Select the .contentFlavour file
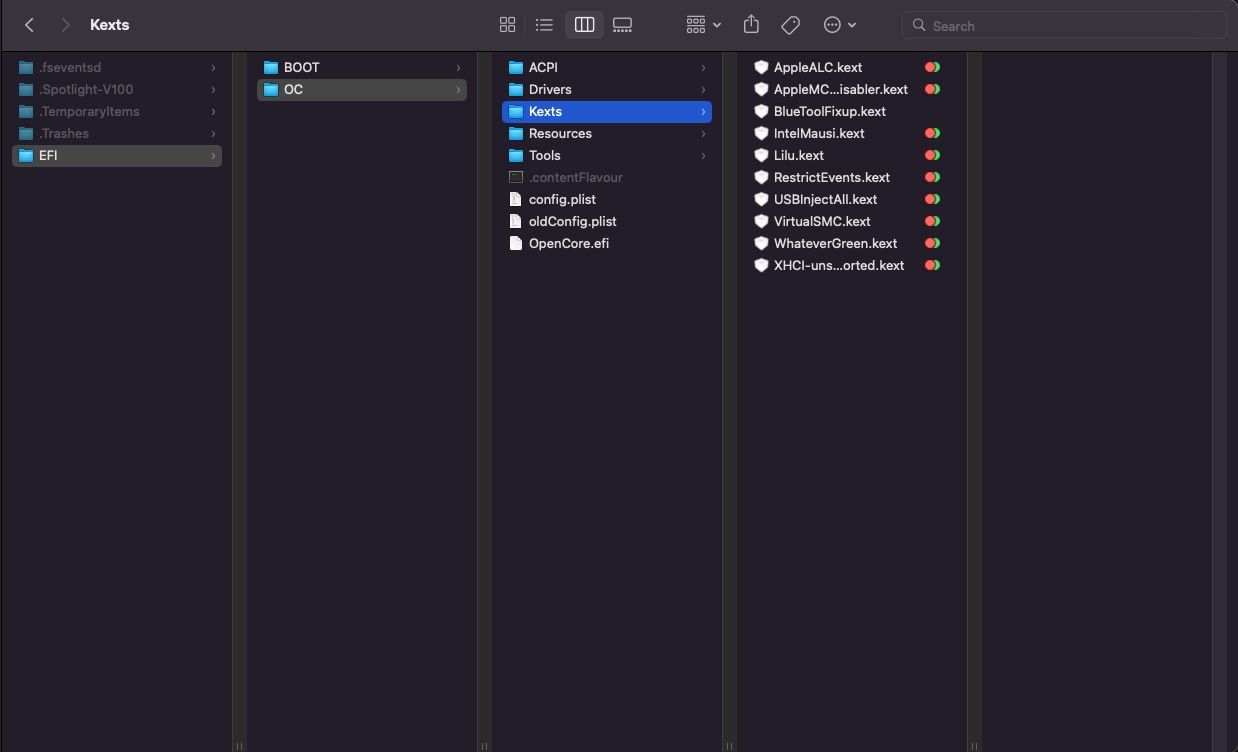Image resolution: width=1238 pixels, height=752 pixels. [x=607, y=177]
